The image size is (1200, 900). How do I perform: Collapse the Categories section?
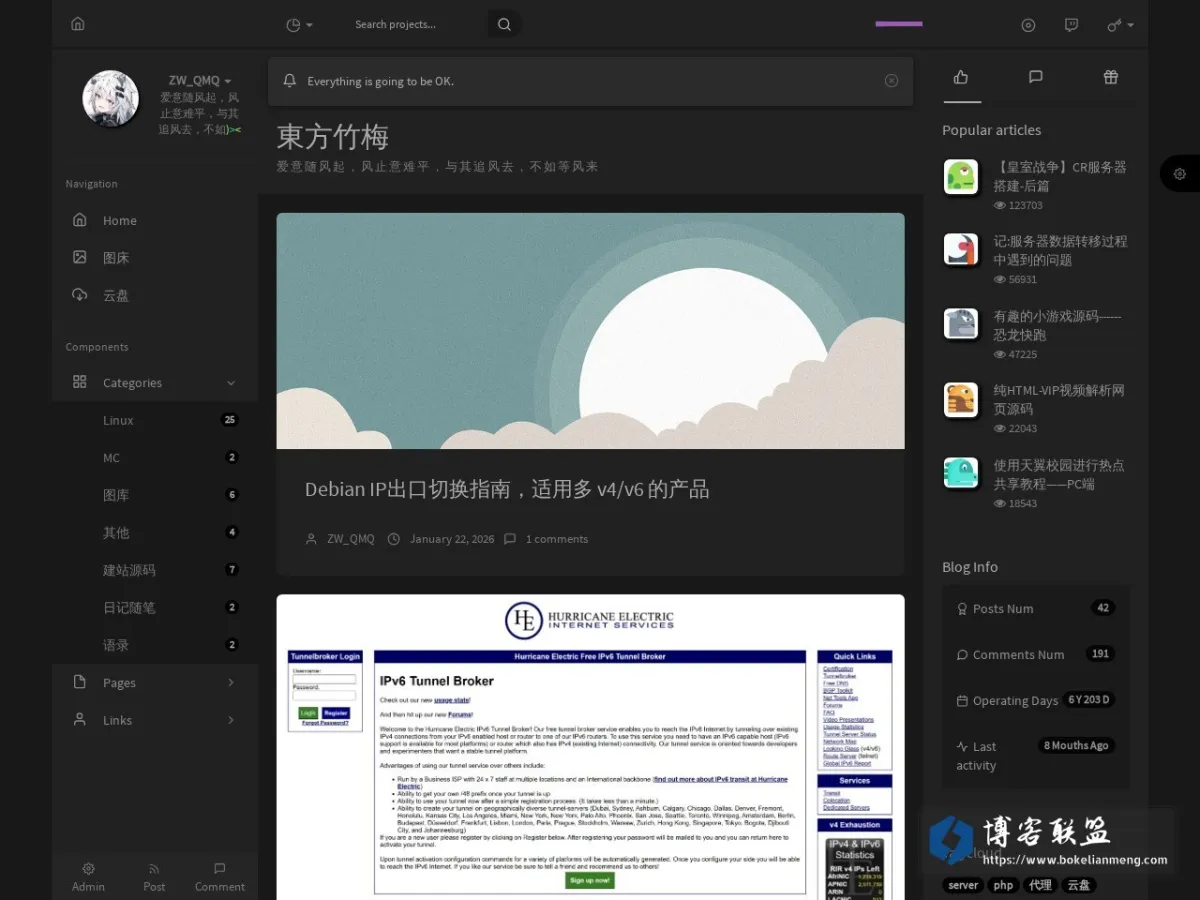[155, 382]
